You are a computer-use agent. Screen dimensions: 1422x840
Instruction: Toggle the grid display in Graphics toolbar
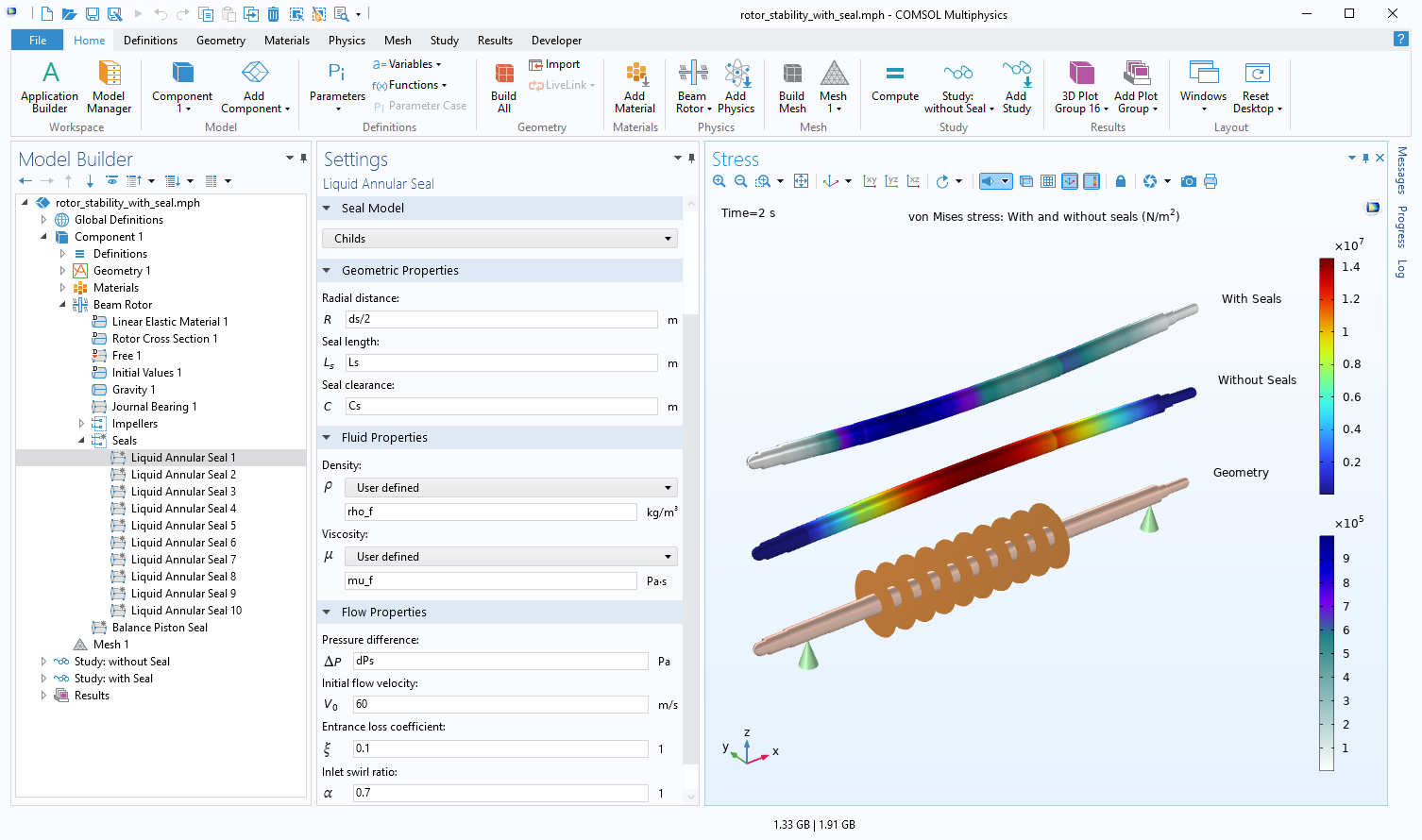coord(1048,181)
